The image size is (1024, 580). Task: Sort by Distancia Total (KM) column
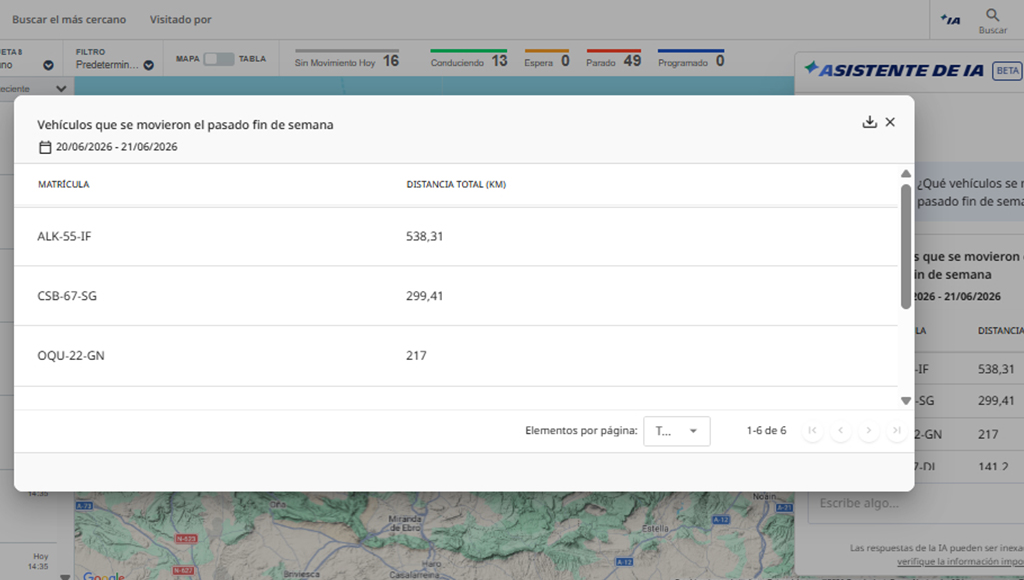(x=456, y=184)
